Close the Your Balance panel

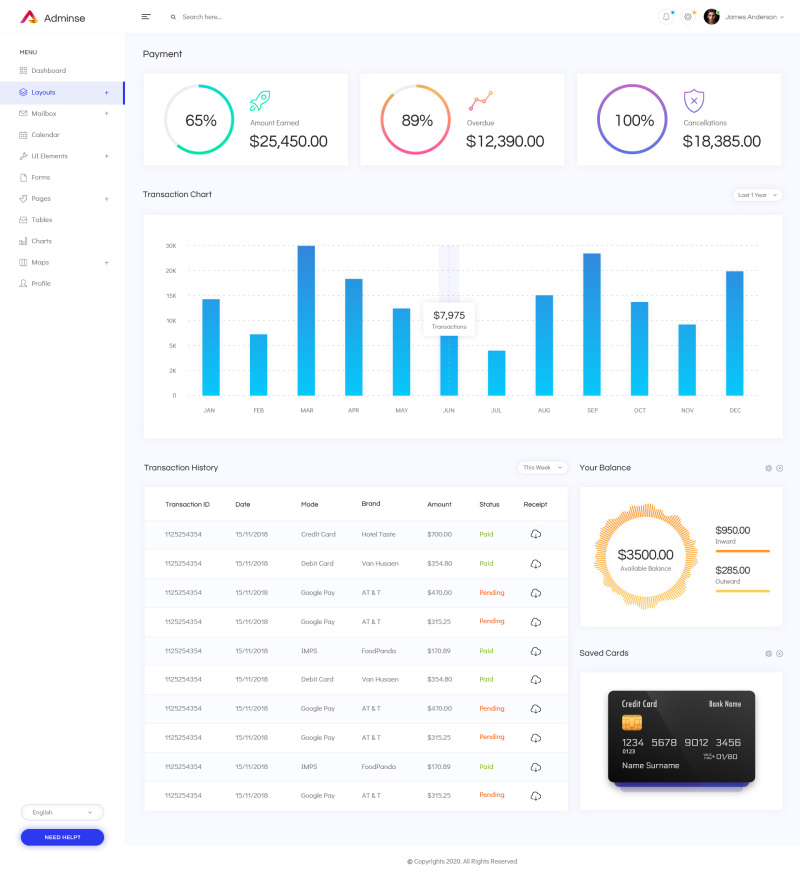click(780, 467)
